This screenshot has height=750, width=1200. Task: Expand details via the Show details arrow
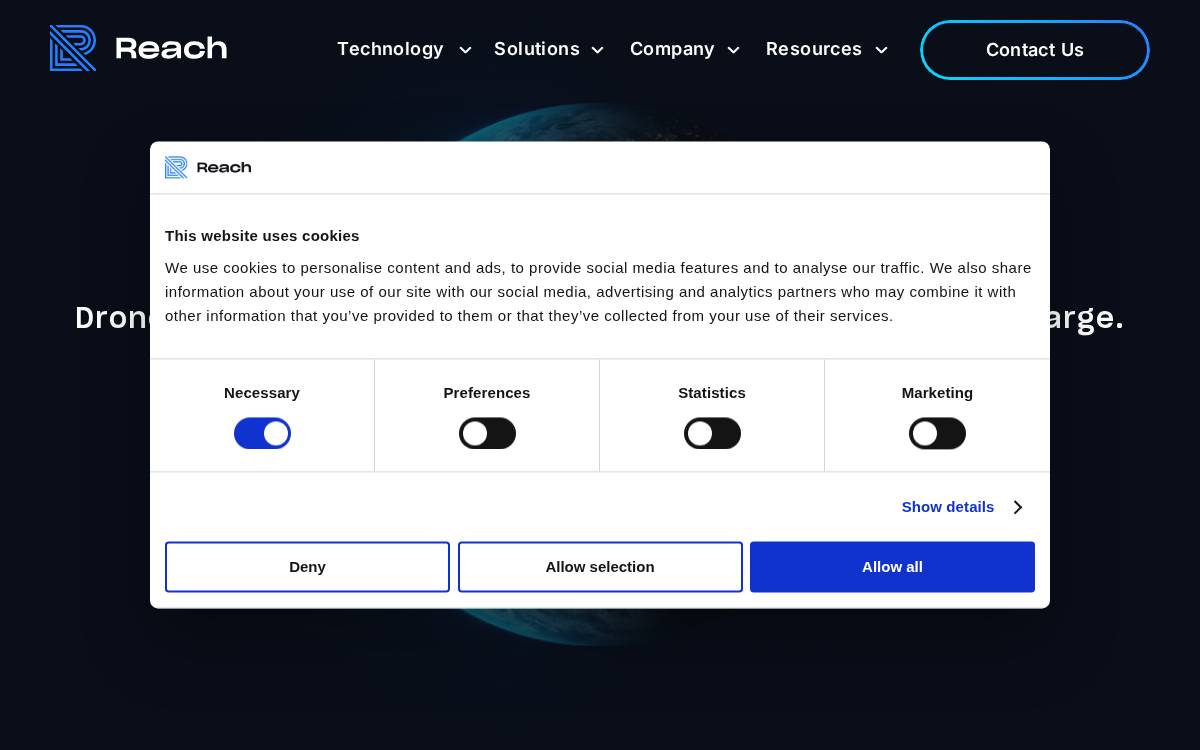1017,507
